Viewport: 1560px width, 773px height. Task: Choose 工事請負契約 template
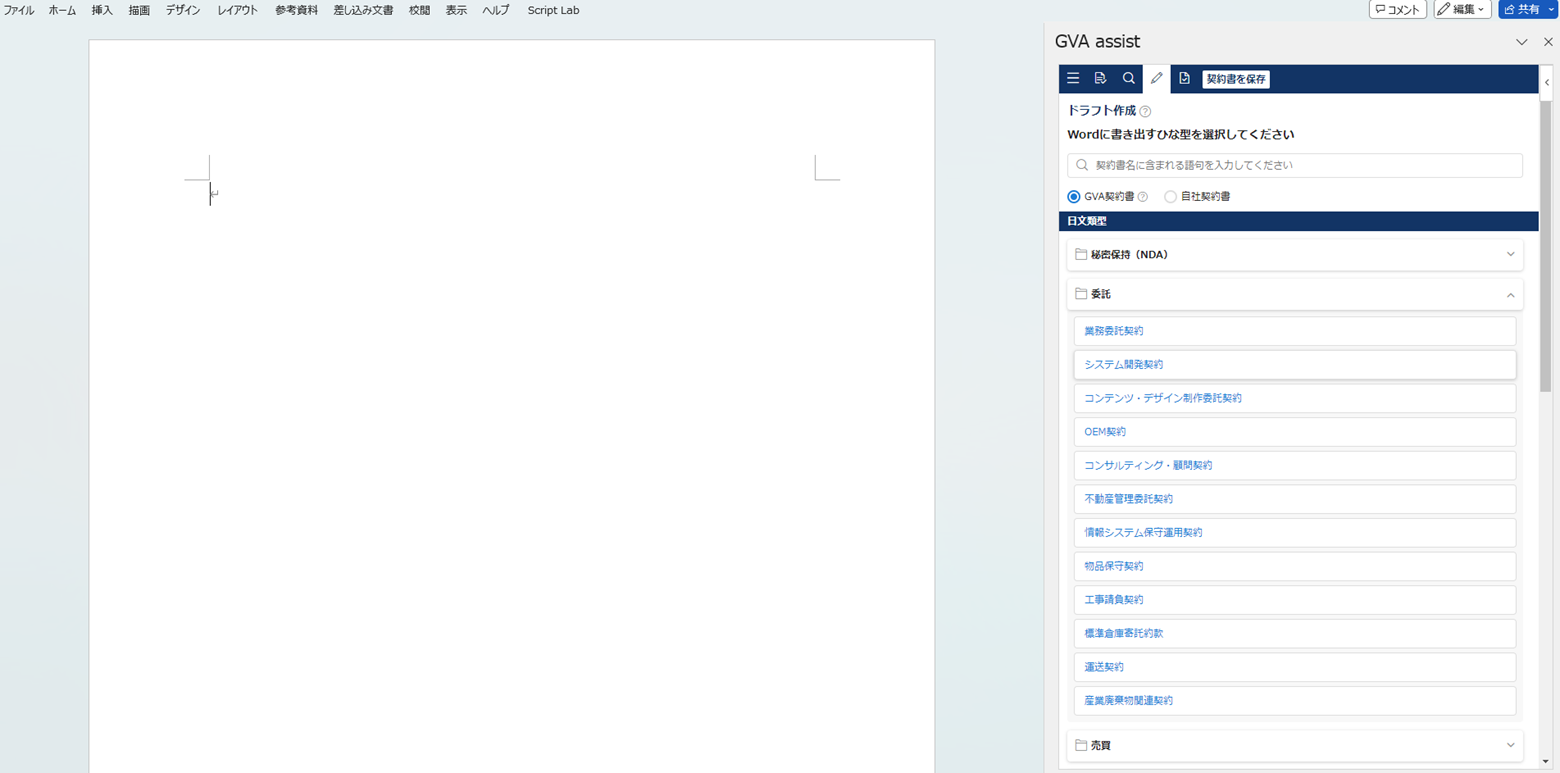(1295, 600)
